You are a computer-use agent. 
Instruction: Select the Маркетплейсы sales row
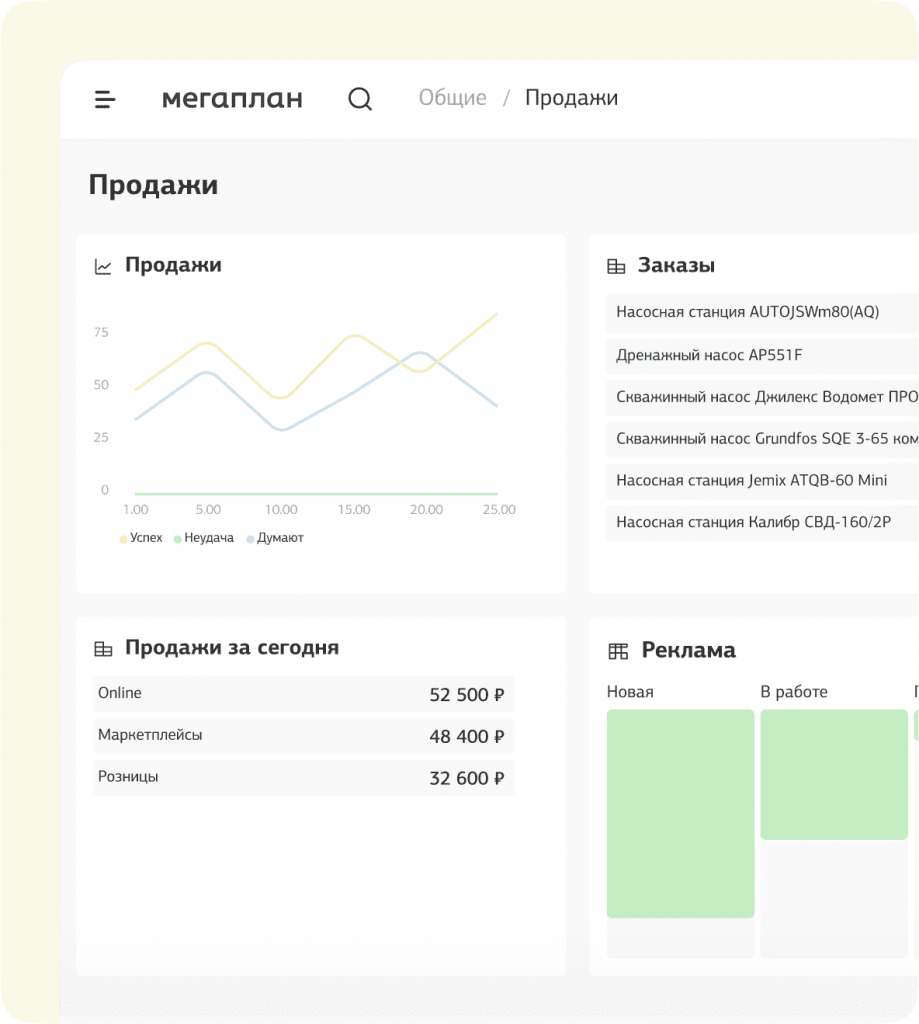tap(303, 736)
